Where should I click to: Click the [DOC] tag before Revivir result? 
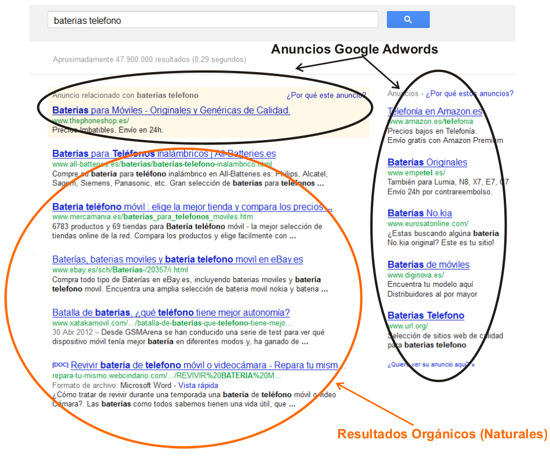click(x=60, y=365)
